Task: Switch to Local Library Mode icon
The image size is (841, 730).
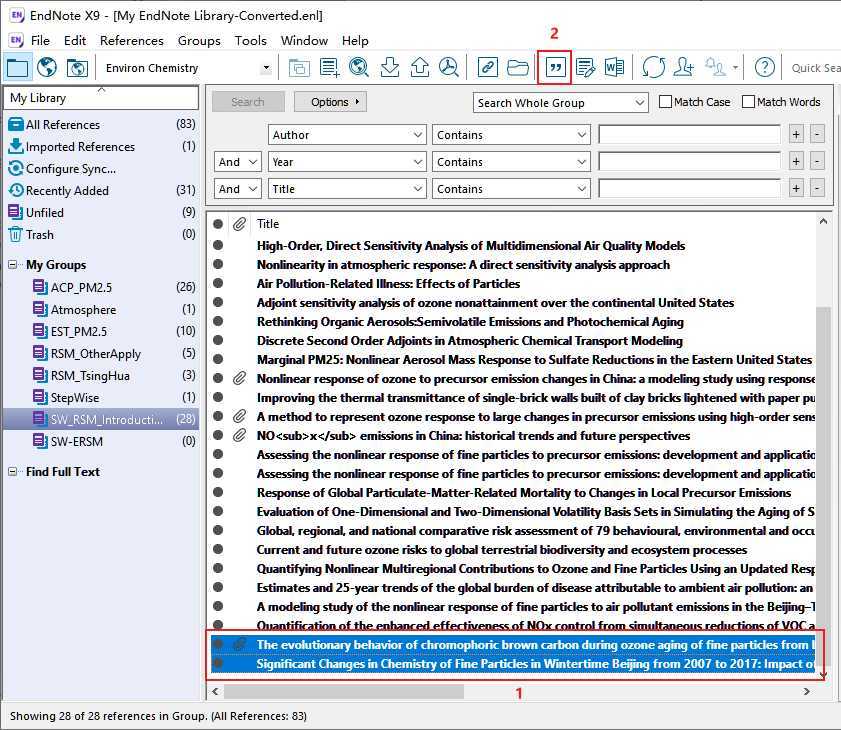Action: (17, 68)
